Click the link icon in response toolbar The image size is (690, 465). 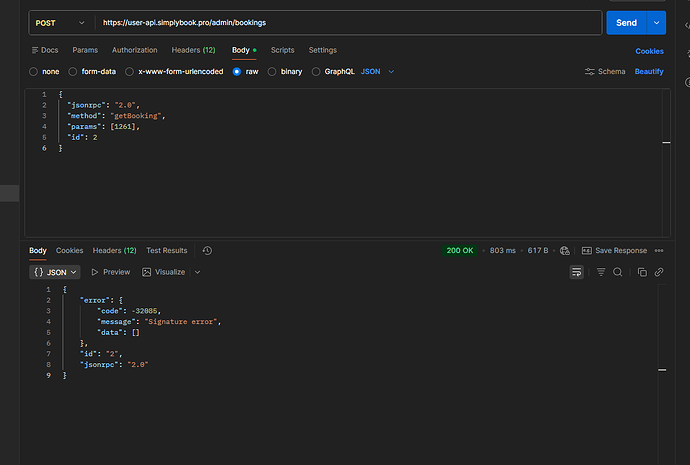pyautogui.click(x=659, y=272)
